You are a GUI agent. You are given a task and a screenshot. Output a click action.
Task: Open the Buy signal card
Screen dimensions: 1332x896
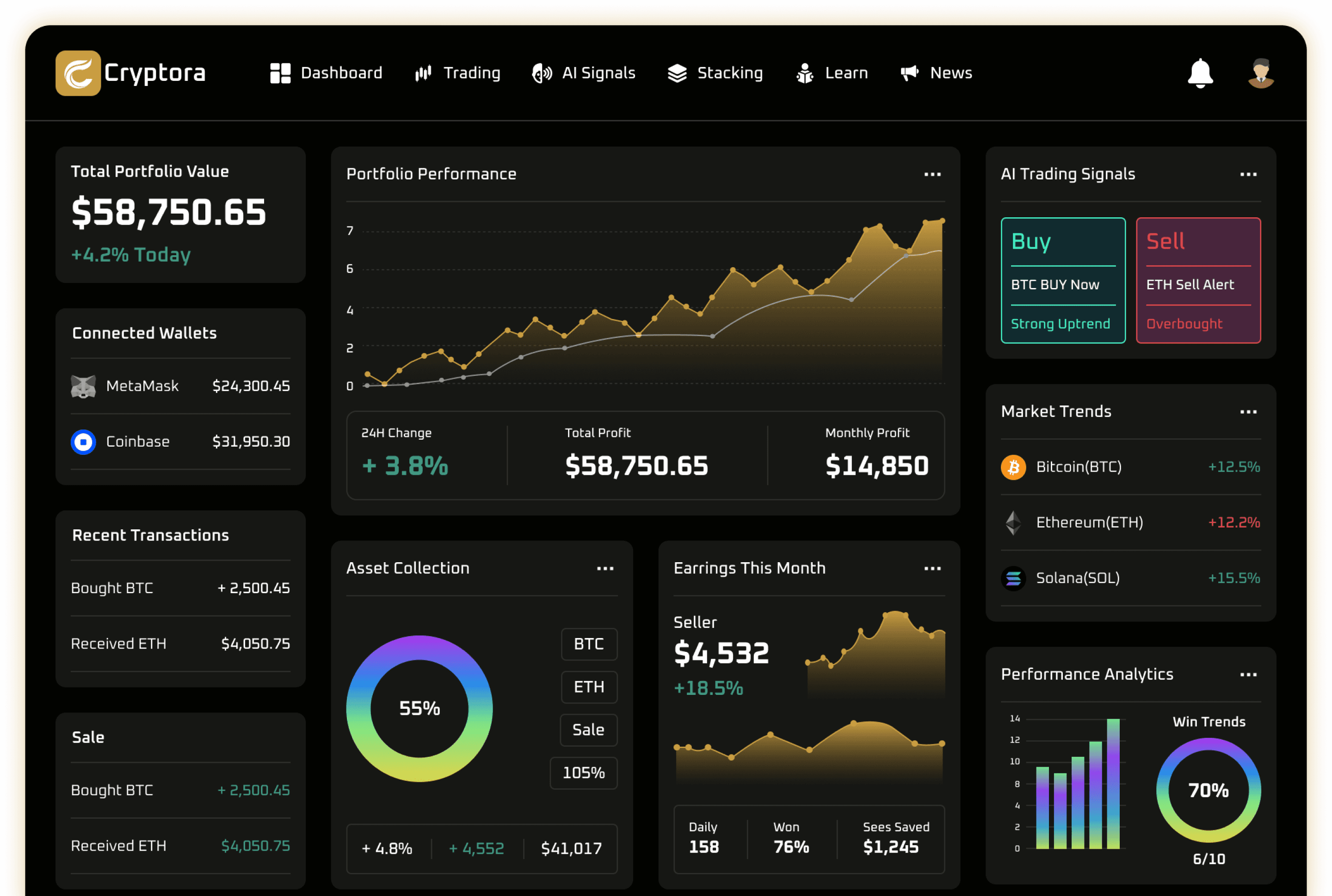[1063, 280]
